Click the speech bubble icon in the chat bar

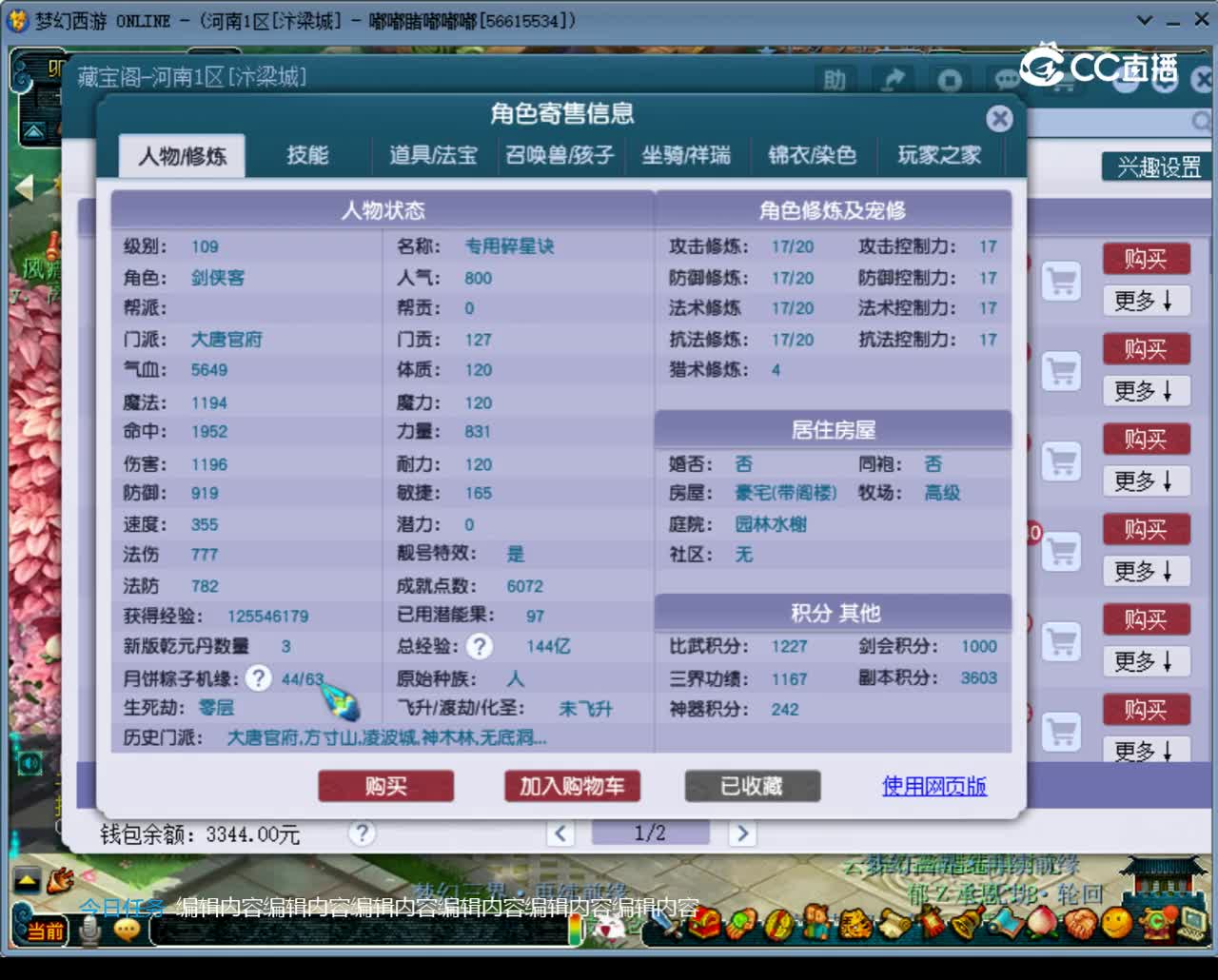tap(127, 930)
